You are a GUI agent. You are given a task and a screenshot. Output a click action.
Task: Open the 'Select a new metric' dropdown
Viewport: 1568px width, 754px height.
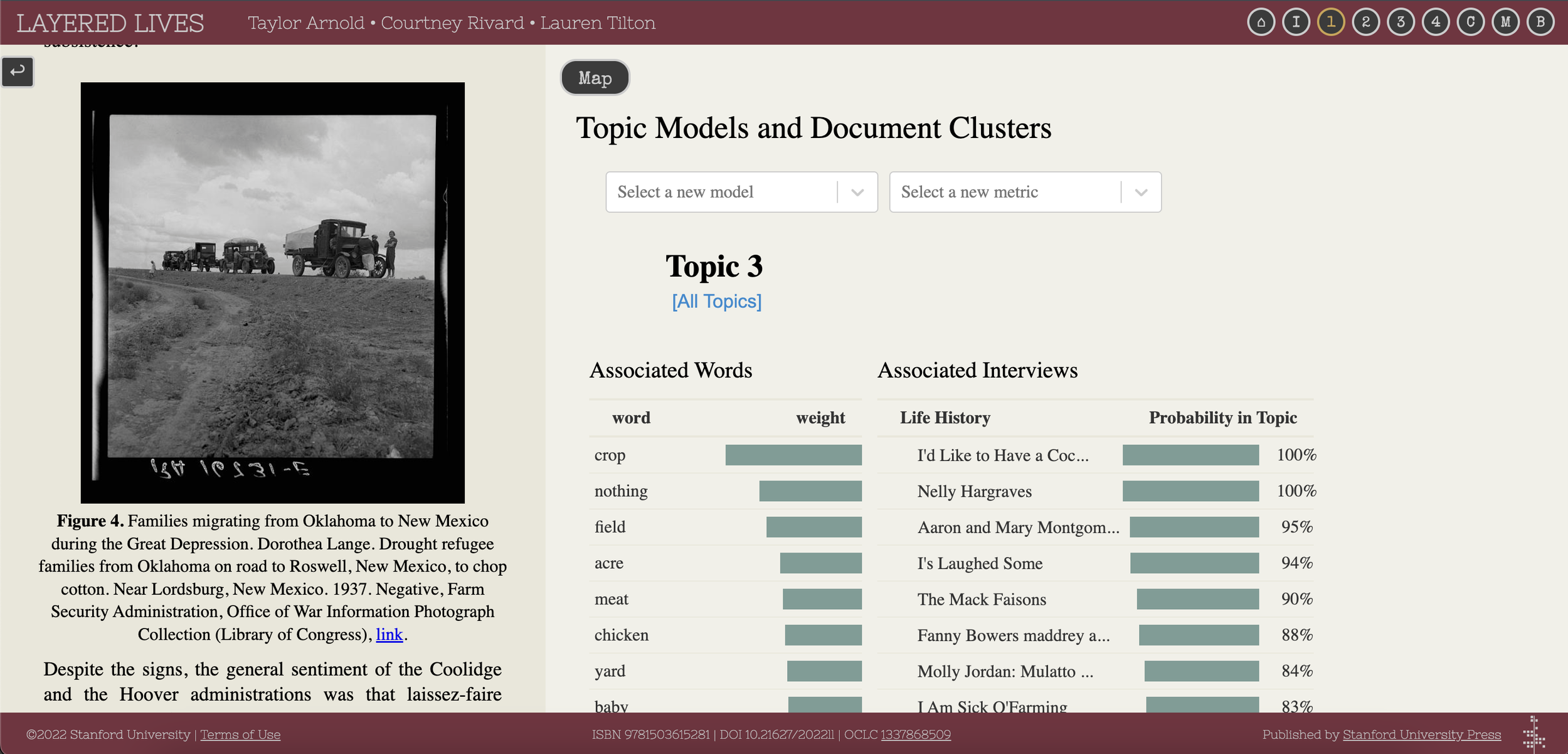1025,192
